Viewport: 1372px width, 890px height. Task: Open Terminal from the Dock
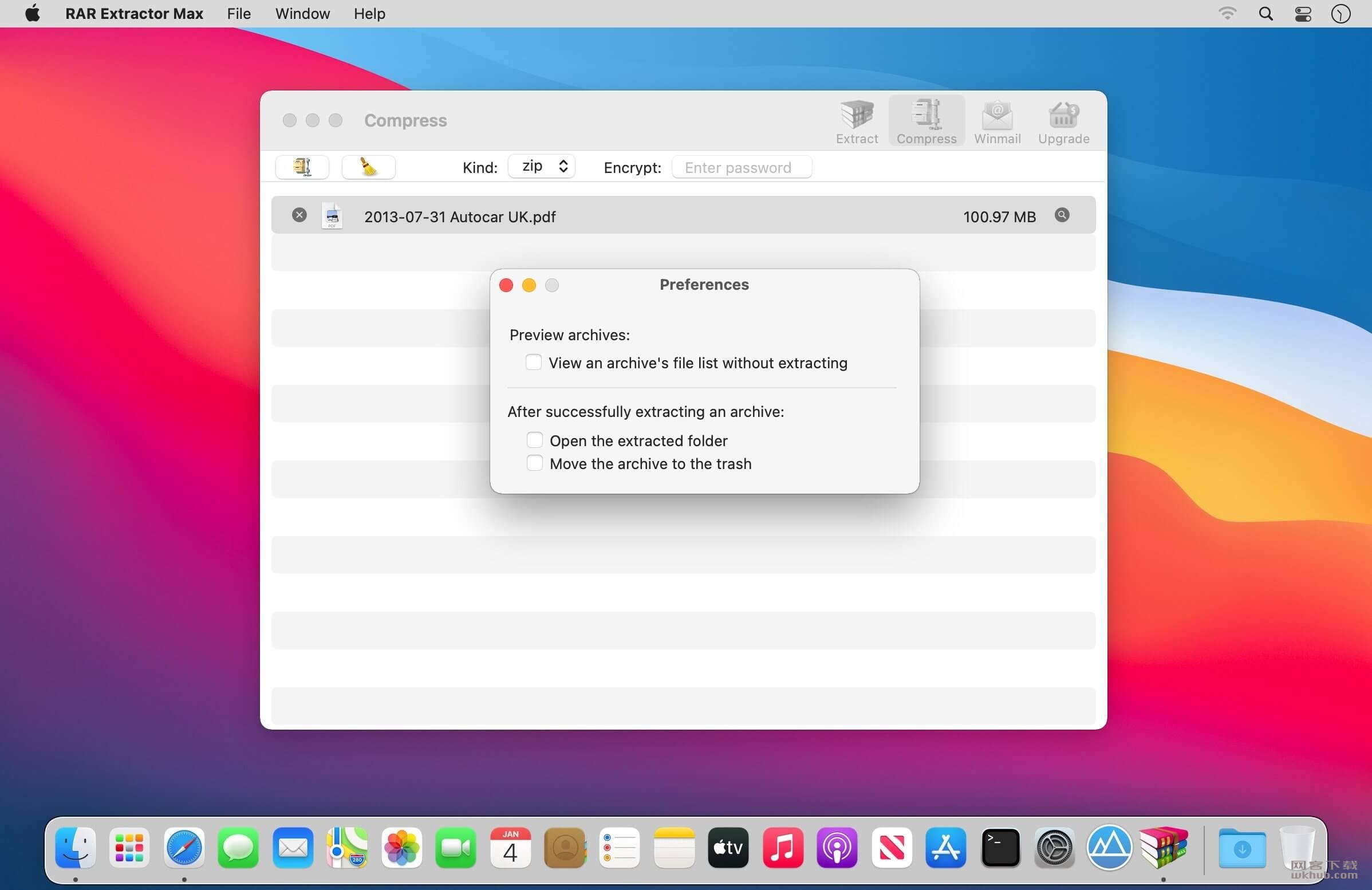tap(1000, 847)
